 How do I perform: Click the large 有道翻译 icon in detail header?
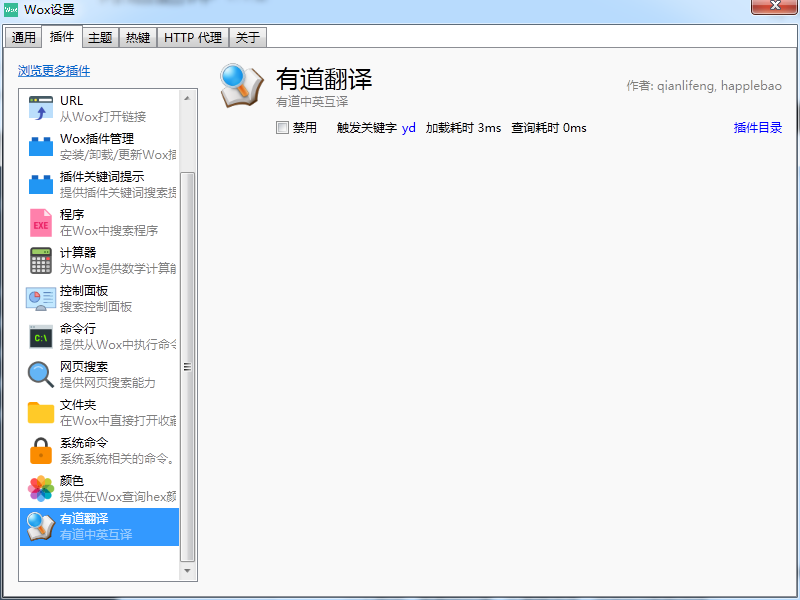242,85
